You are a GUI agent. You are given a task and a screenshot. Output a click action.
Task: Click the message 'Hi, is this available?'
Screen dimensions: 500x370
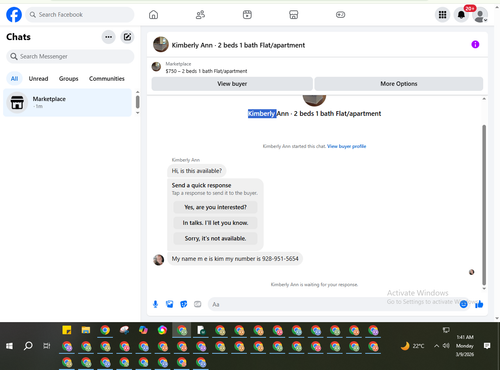tap(197, 171)
